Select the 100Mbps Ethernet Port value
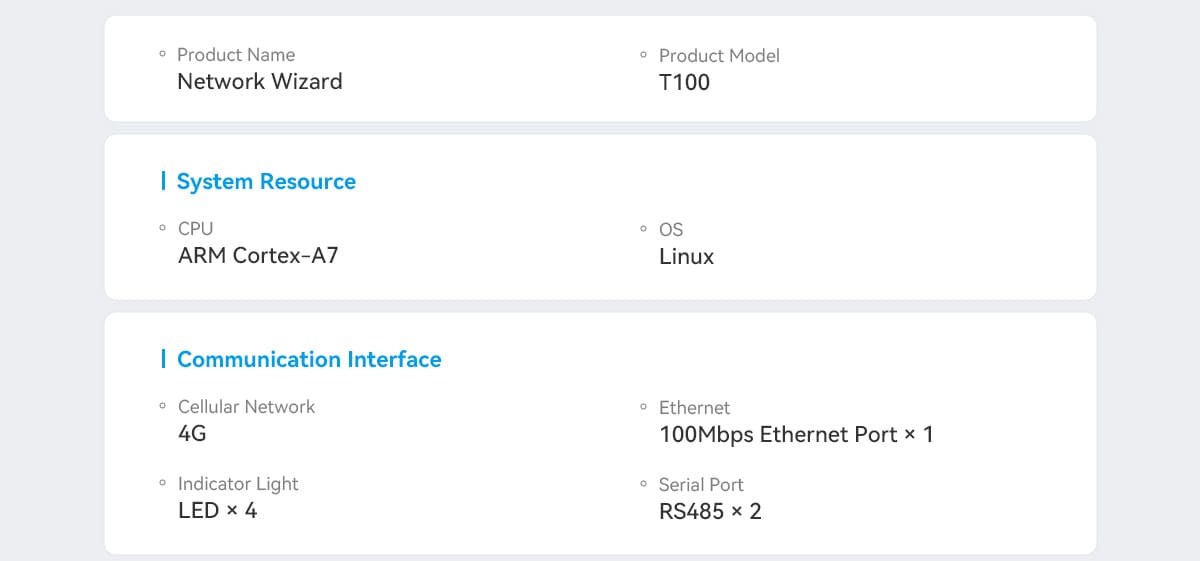This screenshot has width=1200, height=561. click(796, 435)
